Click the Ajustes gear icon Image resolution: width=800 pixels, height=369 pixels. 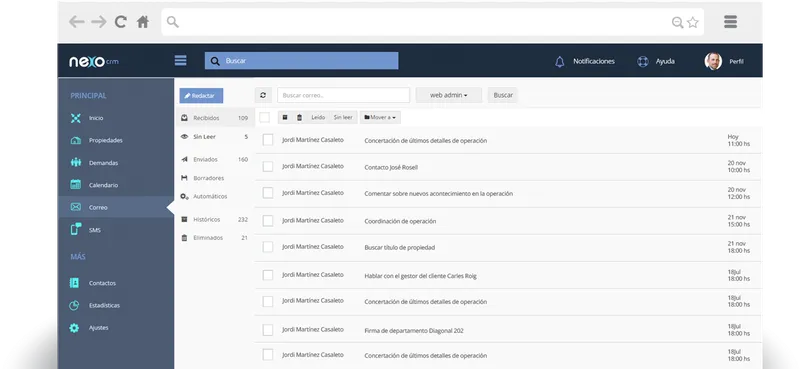point(74,328)
